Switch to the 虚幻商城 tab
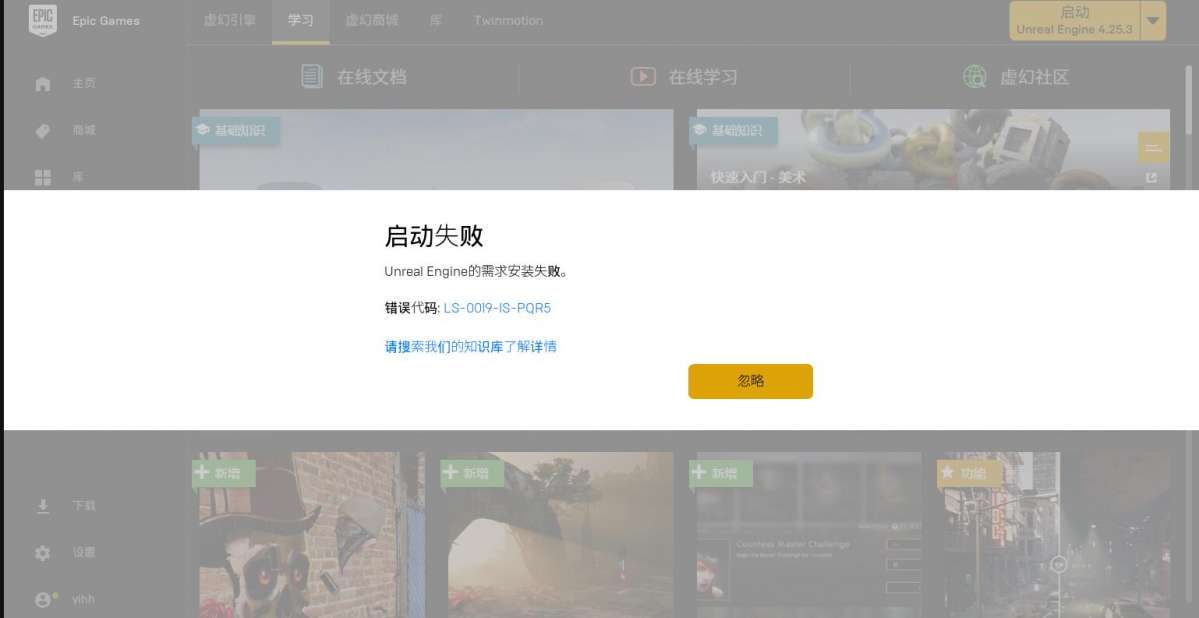This screenshot has height=618, width=1199. [x=372, y=21]
